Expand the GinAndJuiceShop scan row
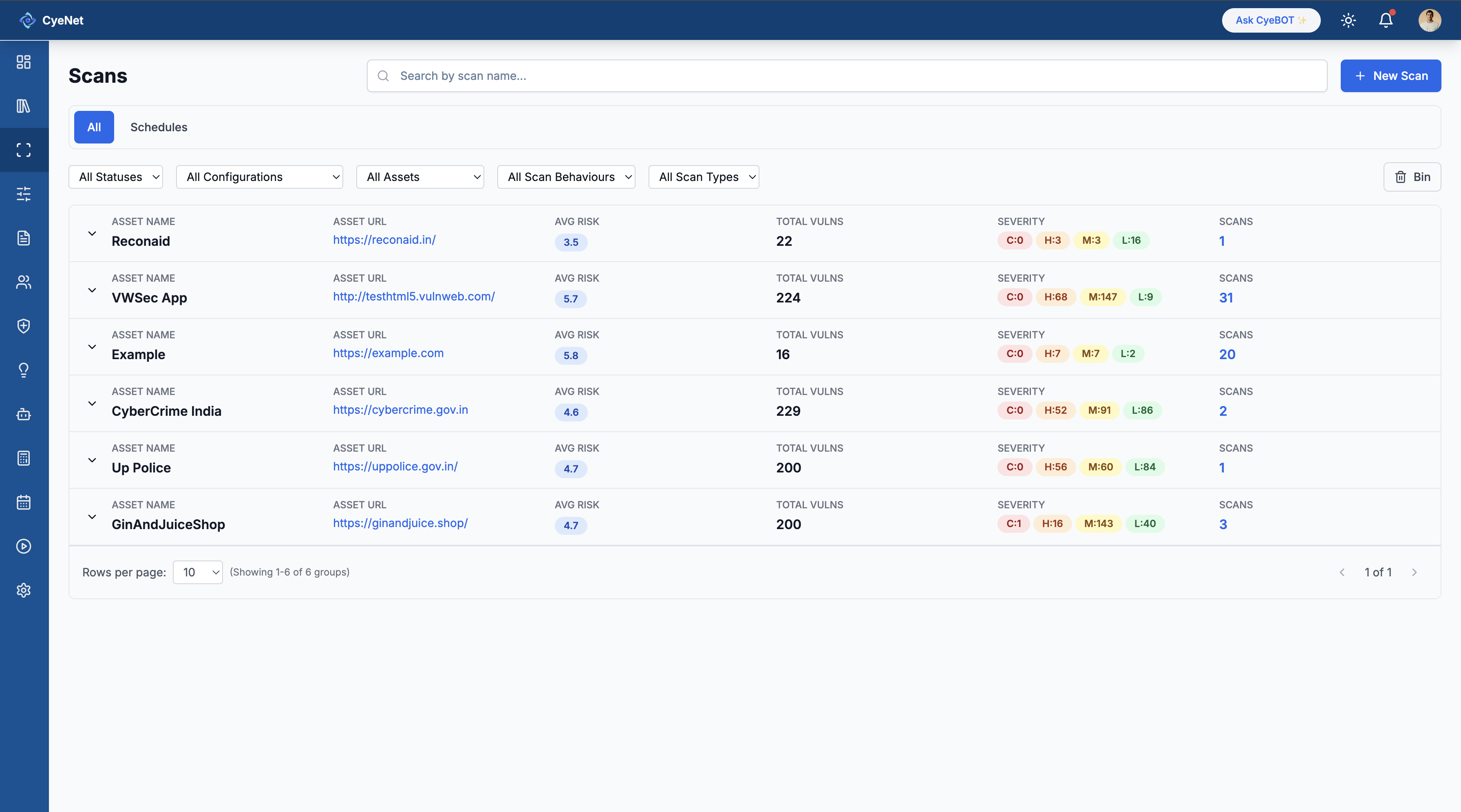The width and height of the screenshot is (1461, 812). (92, 516)
